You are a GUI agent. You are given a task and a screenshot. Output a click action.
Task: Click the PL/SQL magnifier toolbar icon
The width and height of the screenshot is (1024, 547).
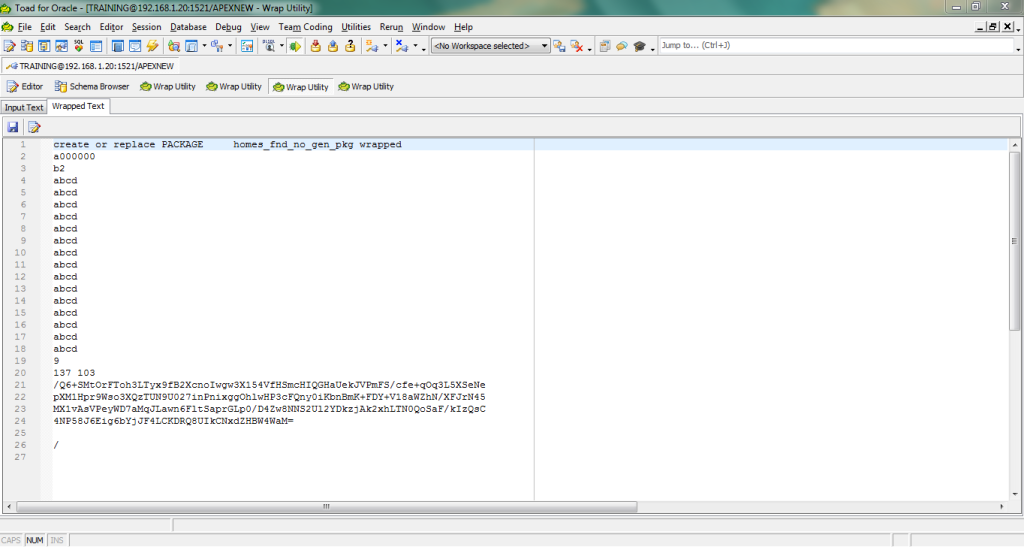click(268, 46)
